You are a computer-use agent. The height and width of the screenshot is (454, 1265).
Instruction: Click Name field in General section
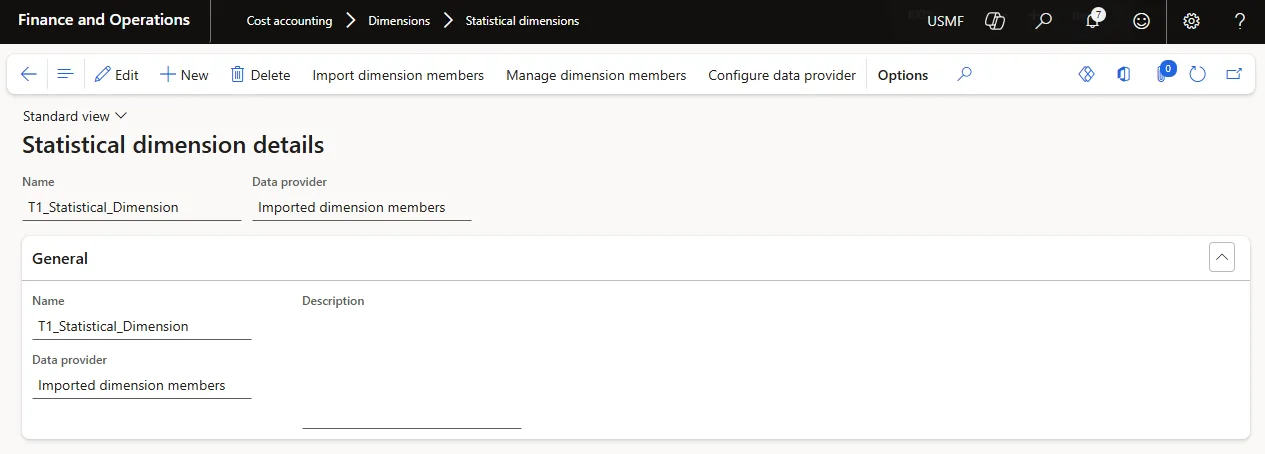click(142, 326)
